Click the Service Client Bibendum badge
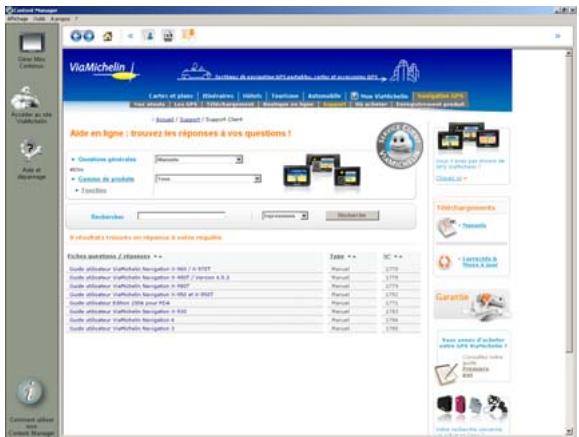The image size is (579, 437). click(400, 145)
